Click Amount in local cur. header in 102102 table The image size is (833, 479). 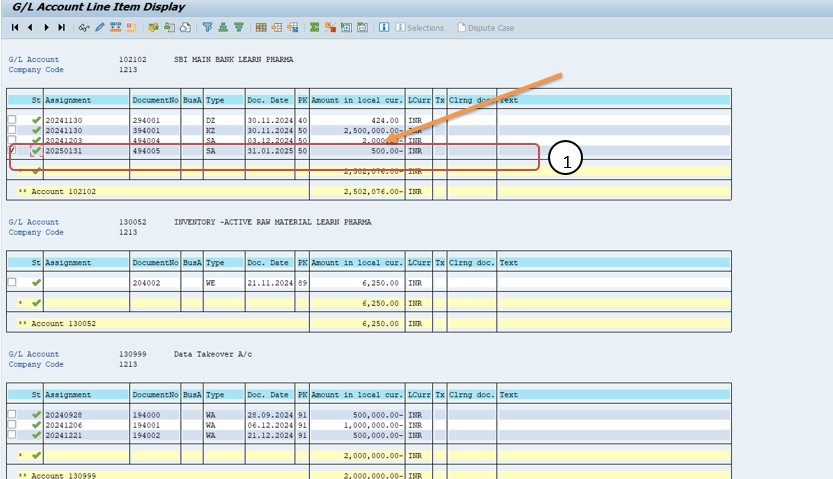pos(357,100)
